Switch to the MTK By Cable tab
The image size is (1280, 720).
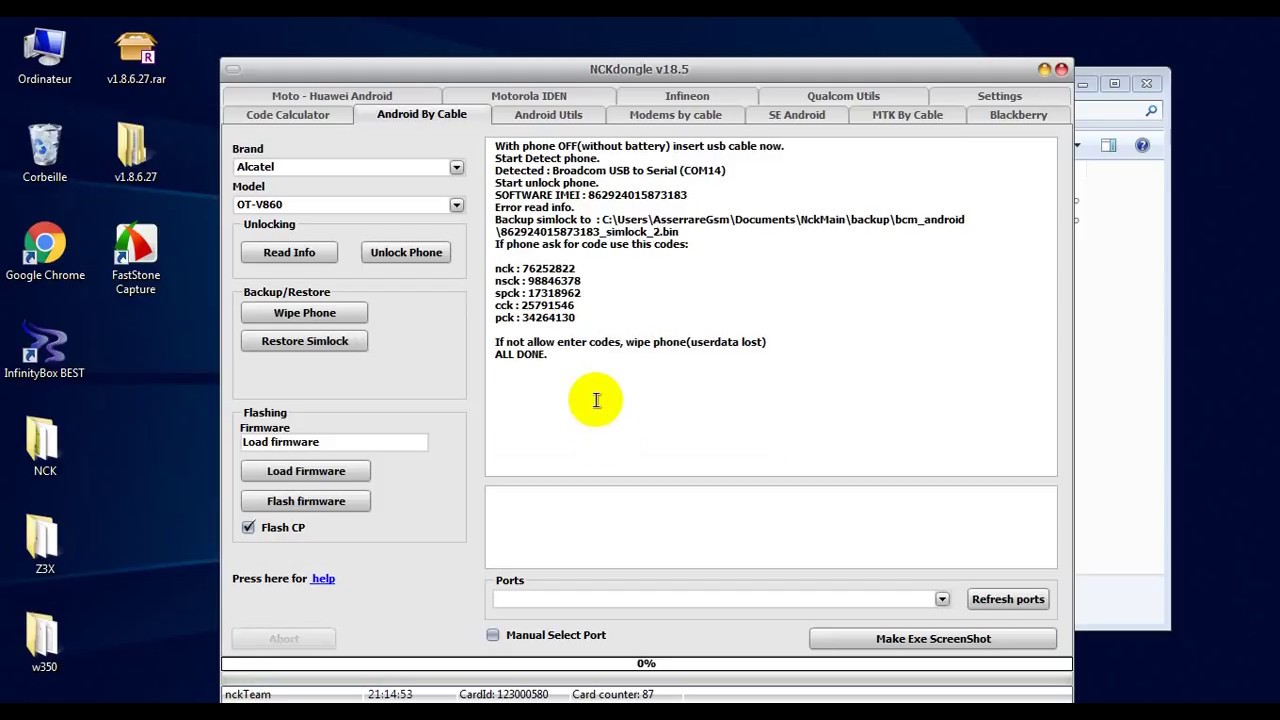click(907, 115)
